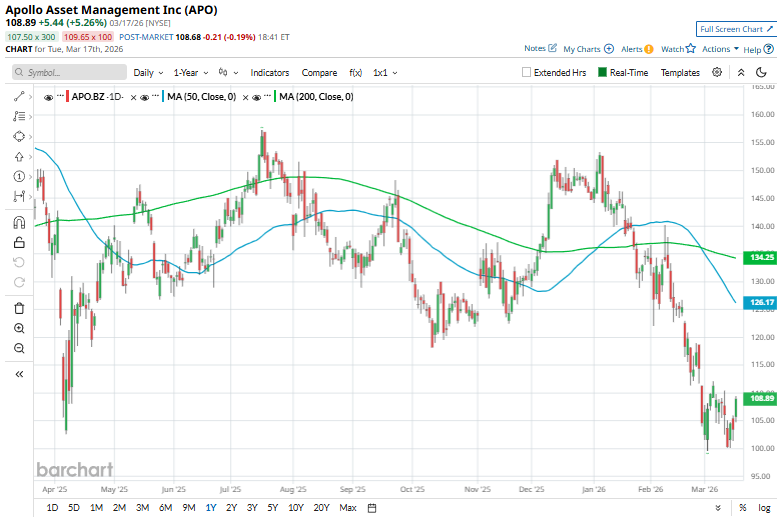Select the Fibonacci list drawing tool
The height and width of the screenshot is (521, 777).
(x=19, y=116)
